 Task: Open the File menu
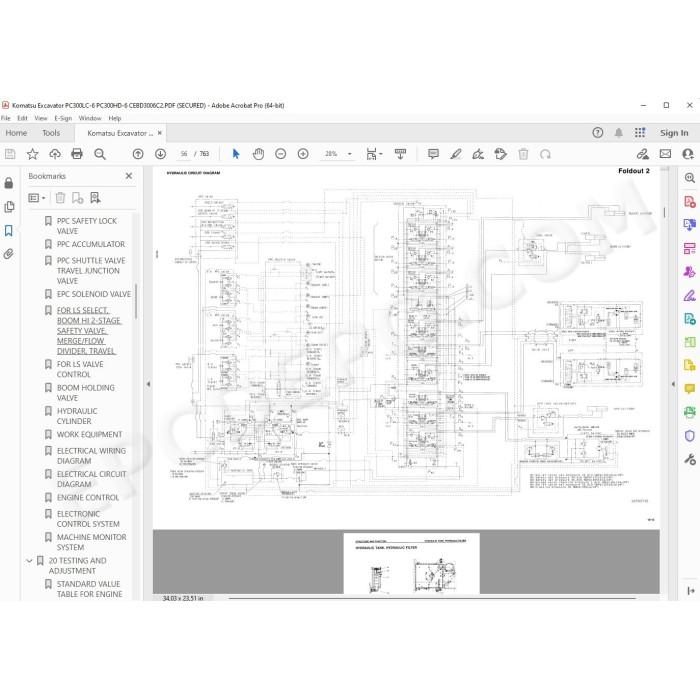5,118
